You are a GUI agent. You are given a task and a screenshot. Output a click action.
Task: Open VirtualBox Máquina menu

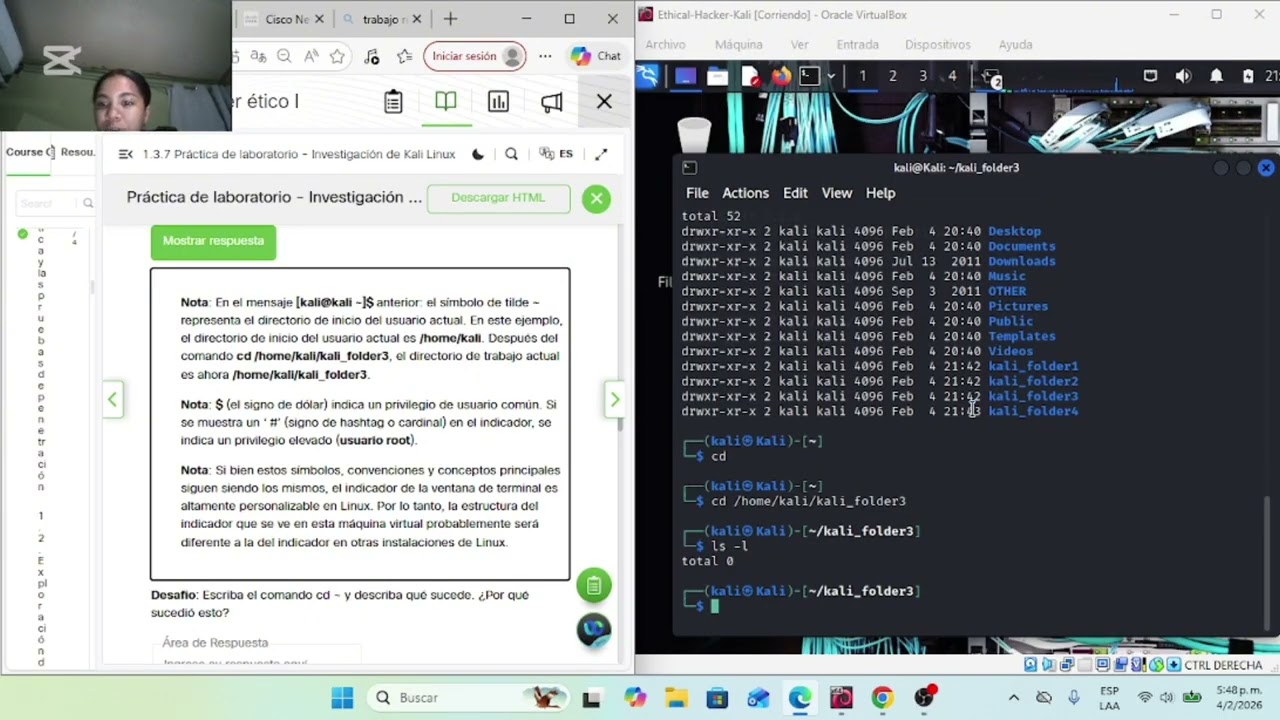point(738,44)
